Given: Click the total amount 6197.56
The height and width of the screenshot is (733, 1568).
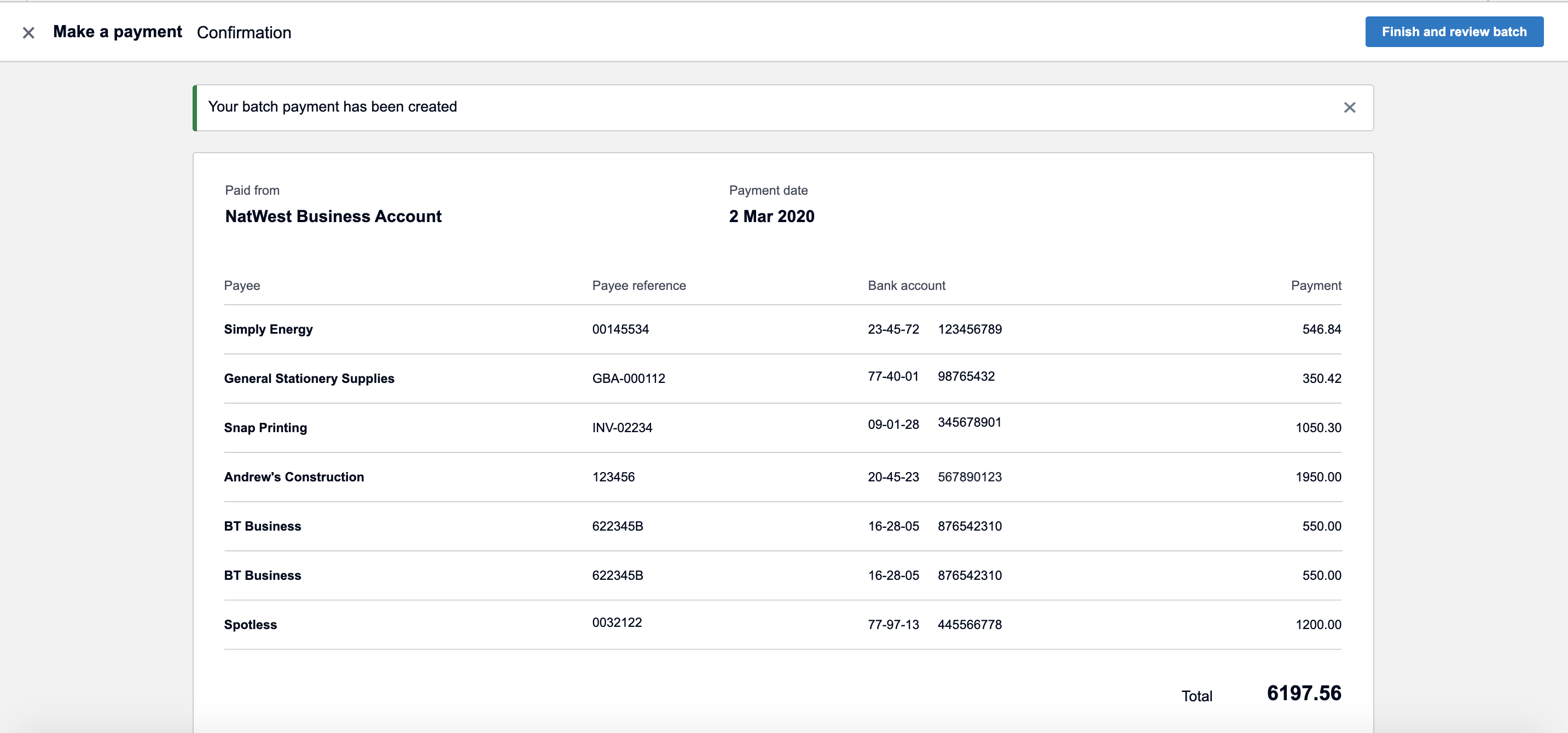Looking at the screenshot, I should 1304,694.
